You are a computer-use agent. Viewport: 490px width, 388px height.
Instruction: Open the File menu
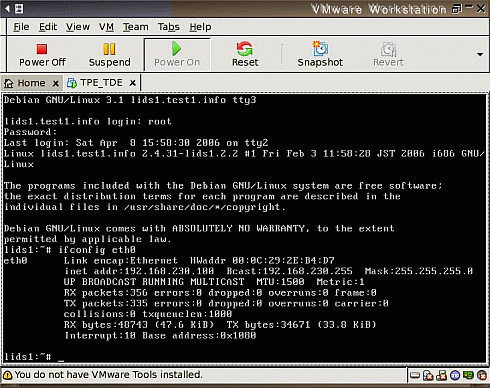click(x=21, y=27)
